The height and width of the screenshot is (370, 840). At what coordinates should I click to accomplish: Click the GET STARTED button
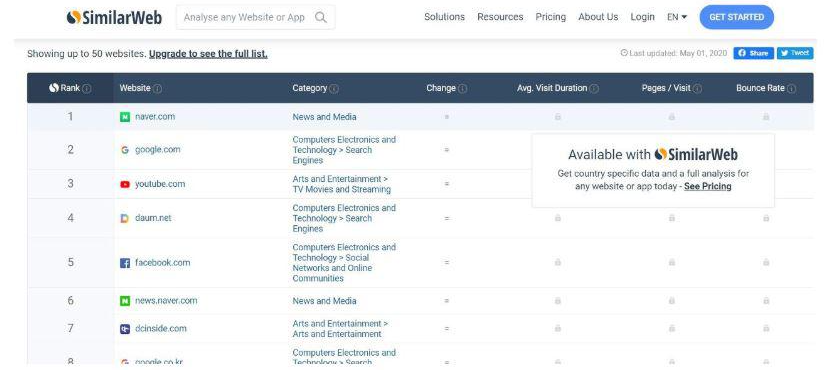(x=737, y=17)
